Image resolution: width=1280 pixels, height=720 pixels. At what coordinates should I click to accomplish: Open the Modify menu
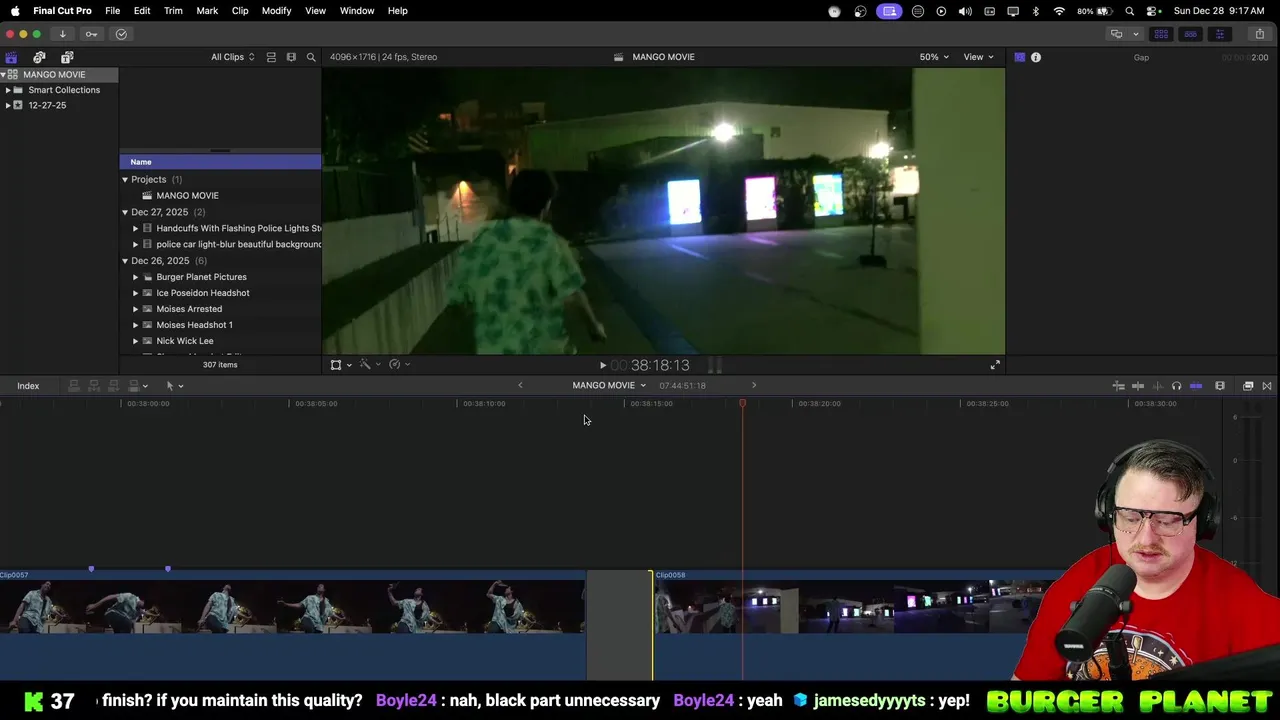click(276, 10)
